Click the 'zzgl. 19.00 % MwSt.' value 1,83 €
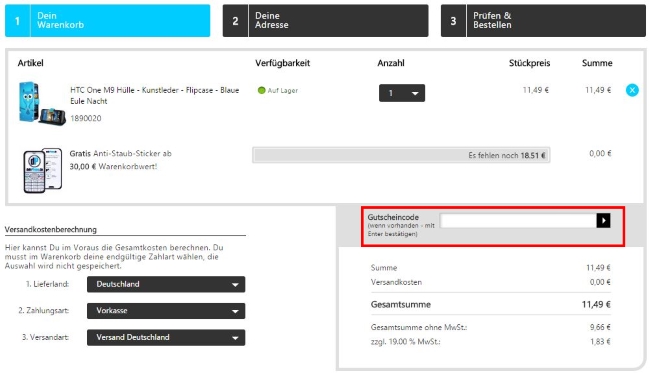 pyautogui.click(x=600, y=342)
